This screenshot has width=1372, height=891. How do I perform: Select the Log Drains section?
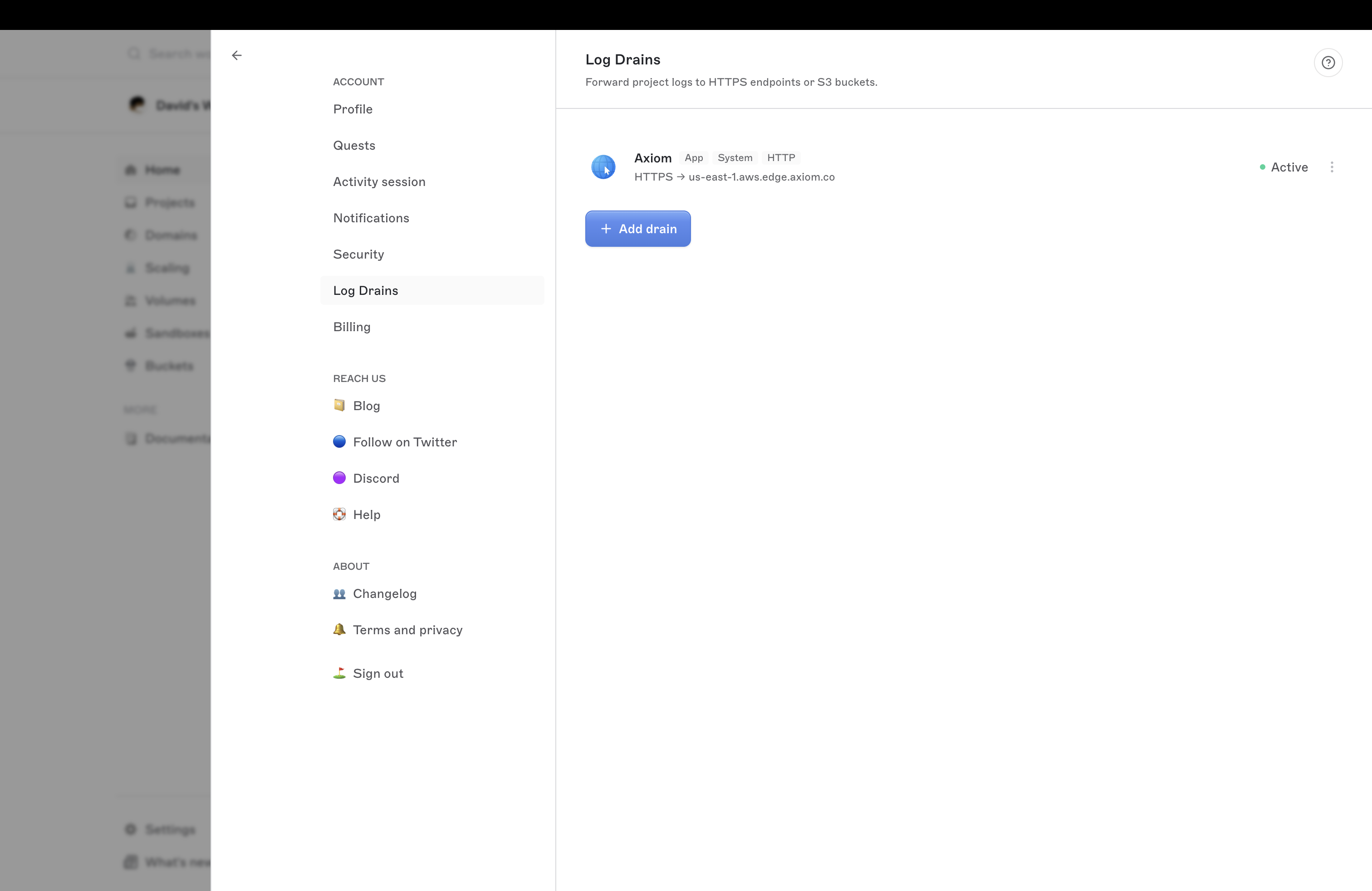pos(432,290)
